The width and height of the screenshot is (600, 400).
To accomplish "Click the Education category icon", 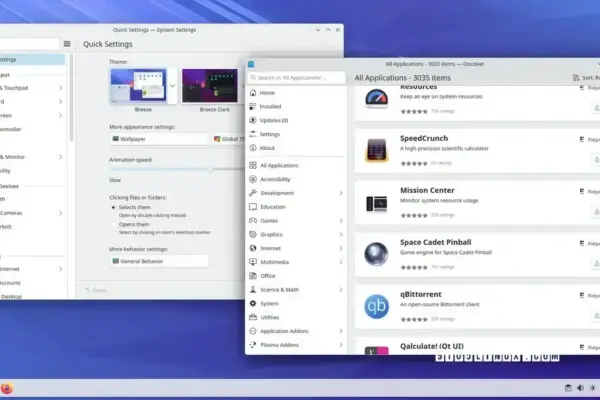I will (x=253, y=207).
